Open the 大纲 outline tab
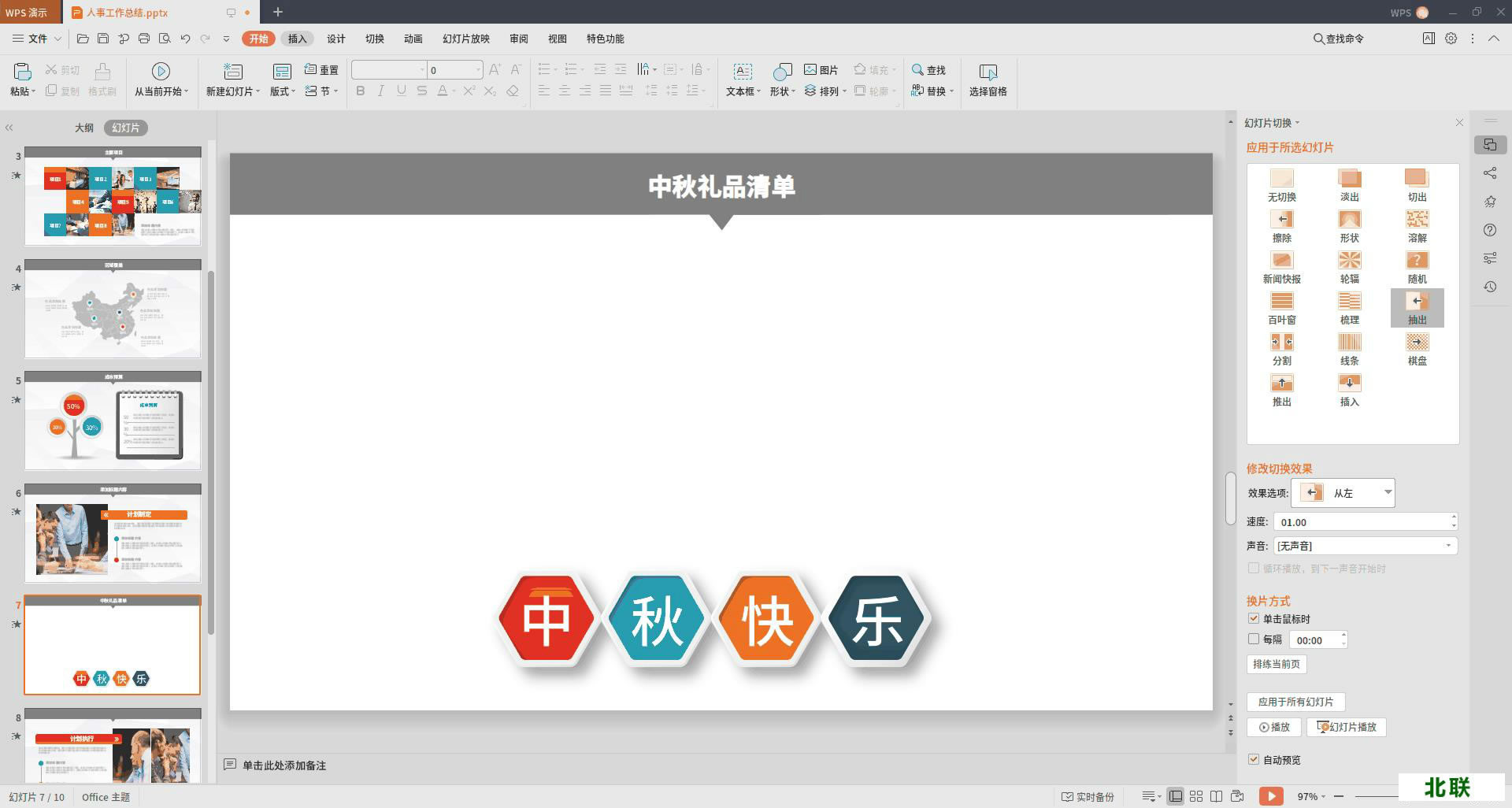Image resolution: width=1512 pixels, height=808 pixels. (x=84, y=128)
